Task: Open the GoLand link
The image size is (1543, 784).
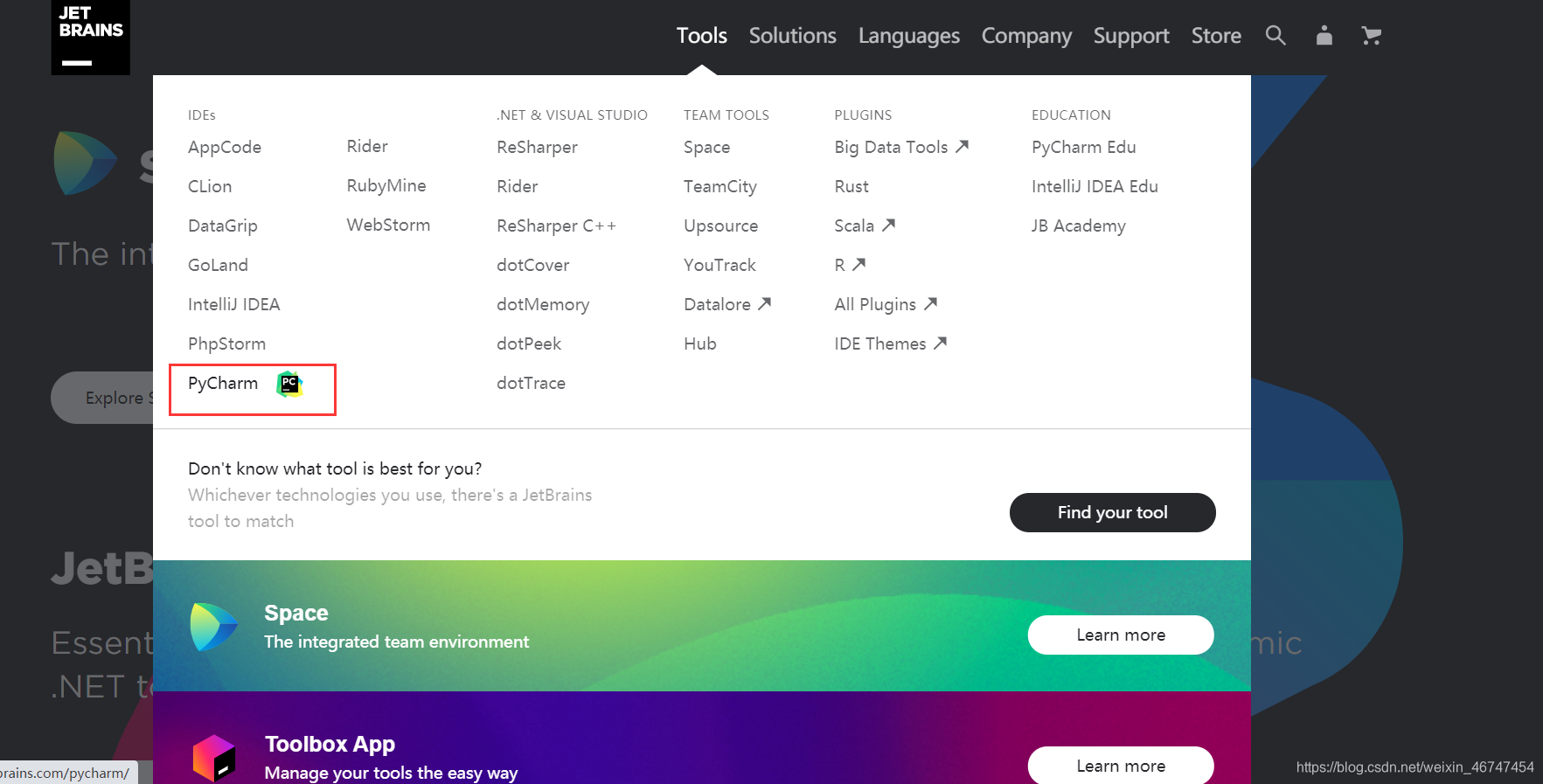Action: 218,265
